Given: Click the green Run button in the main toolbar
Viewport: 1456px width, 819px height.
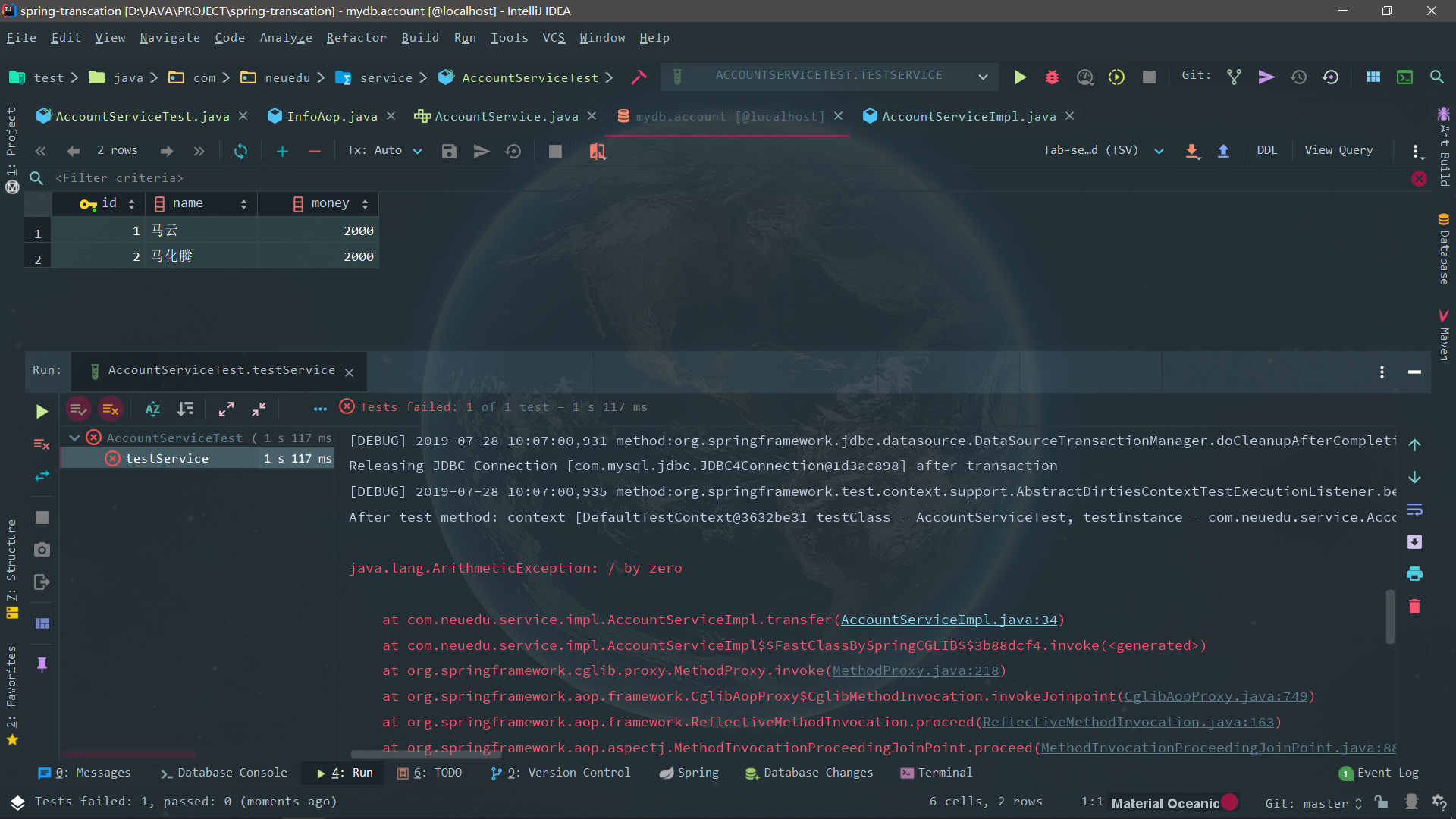Looking at the screenshot, I should pos(1020,77).
